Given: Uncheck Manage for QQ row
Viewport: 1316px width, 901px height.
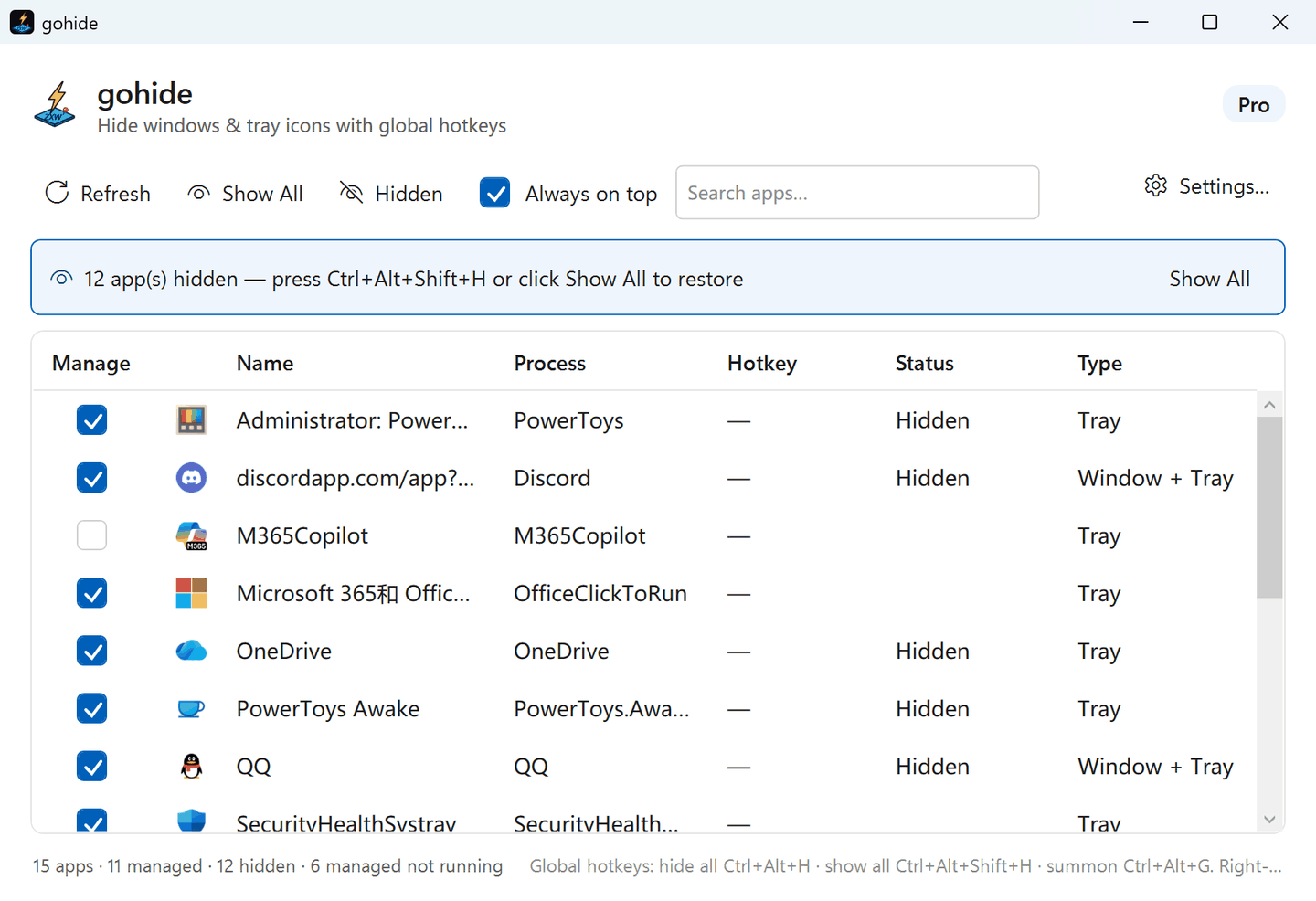Looking at the screenshot, I should 91,766.
